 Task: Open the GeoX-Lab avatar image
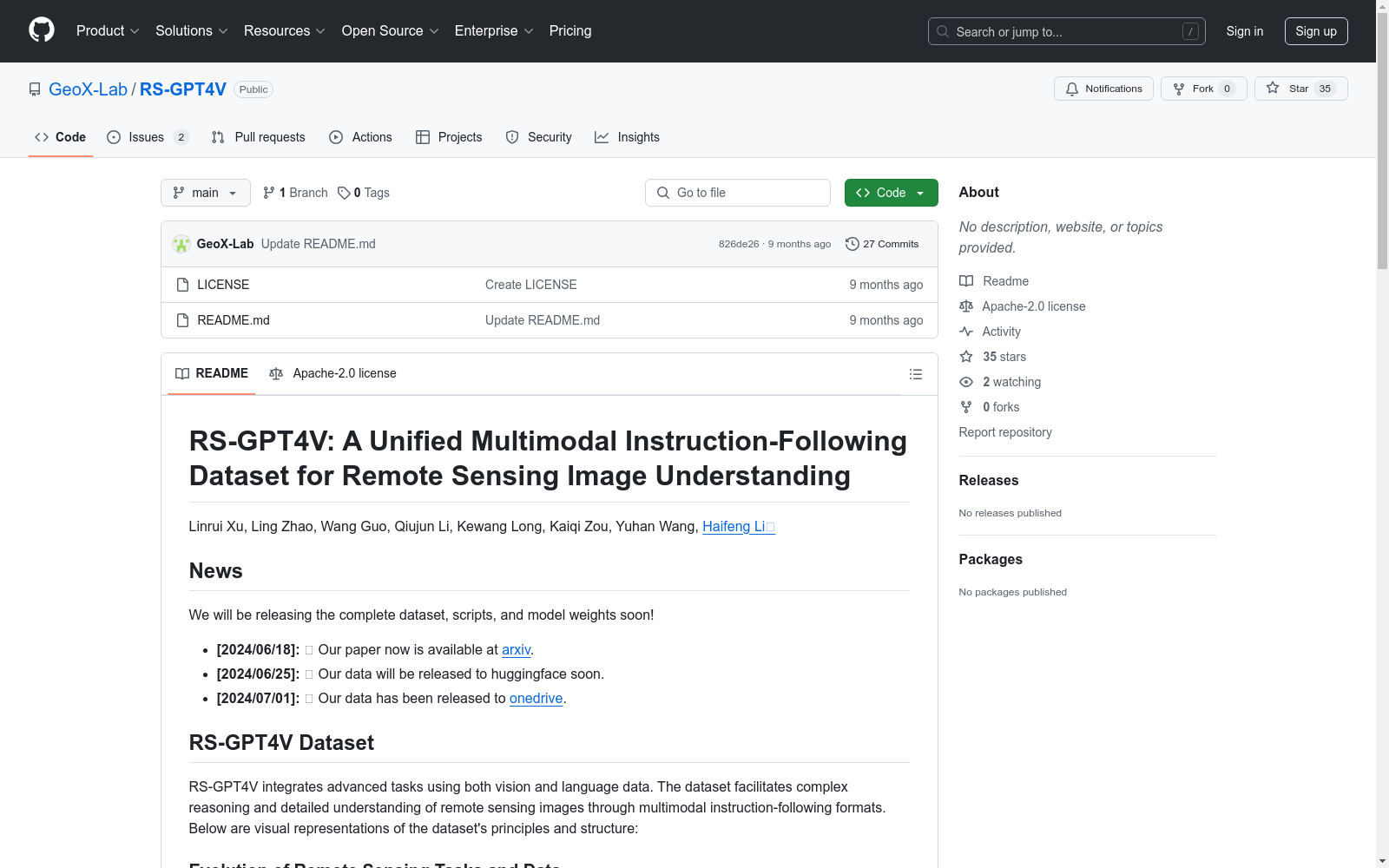tap(181, 244)
